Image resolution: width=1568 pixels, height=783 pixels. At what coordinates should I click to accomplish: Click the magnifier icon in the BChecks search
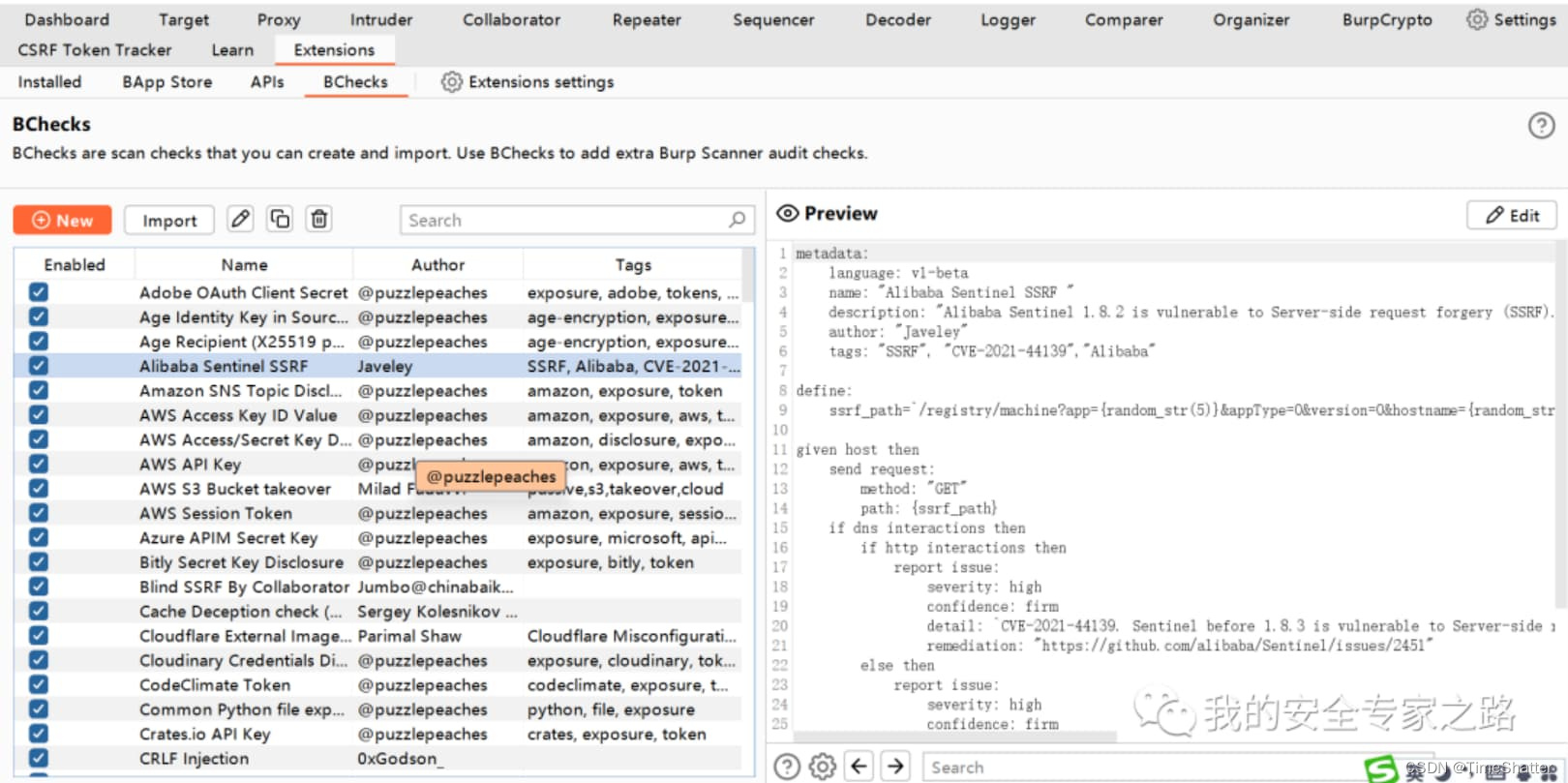[738, 220]
